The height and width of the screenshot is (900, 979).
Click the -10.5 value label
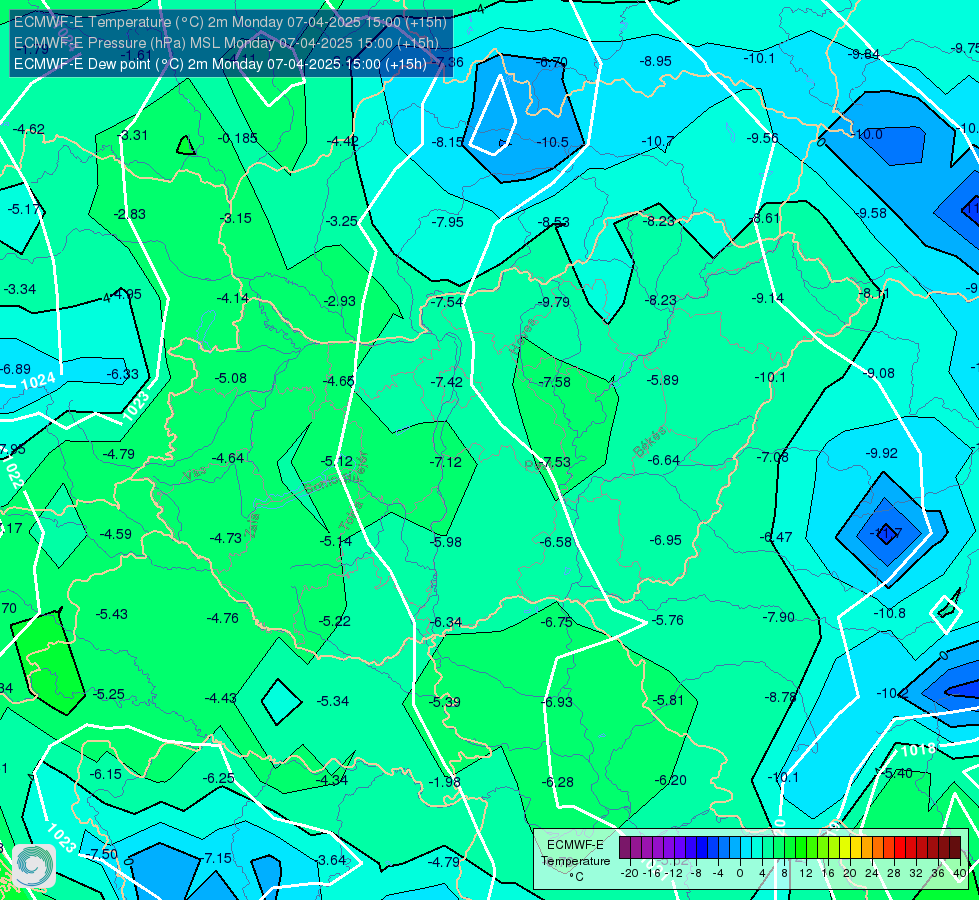(553, 142)
